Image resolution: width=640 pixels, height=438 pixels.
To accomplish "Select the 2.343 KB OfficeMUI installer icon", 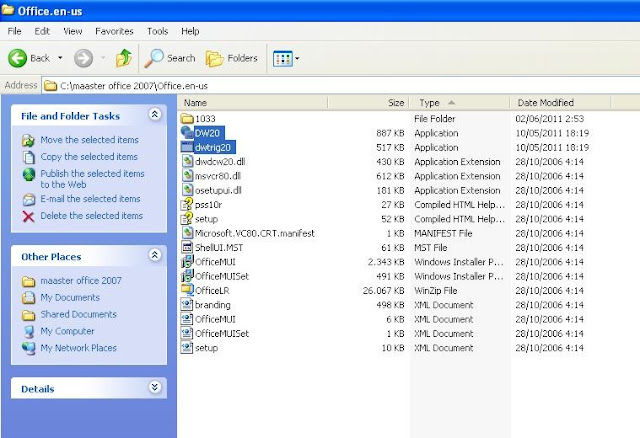I will point(187,261).
